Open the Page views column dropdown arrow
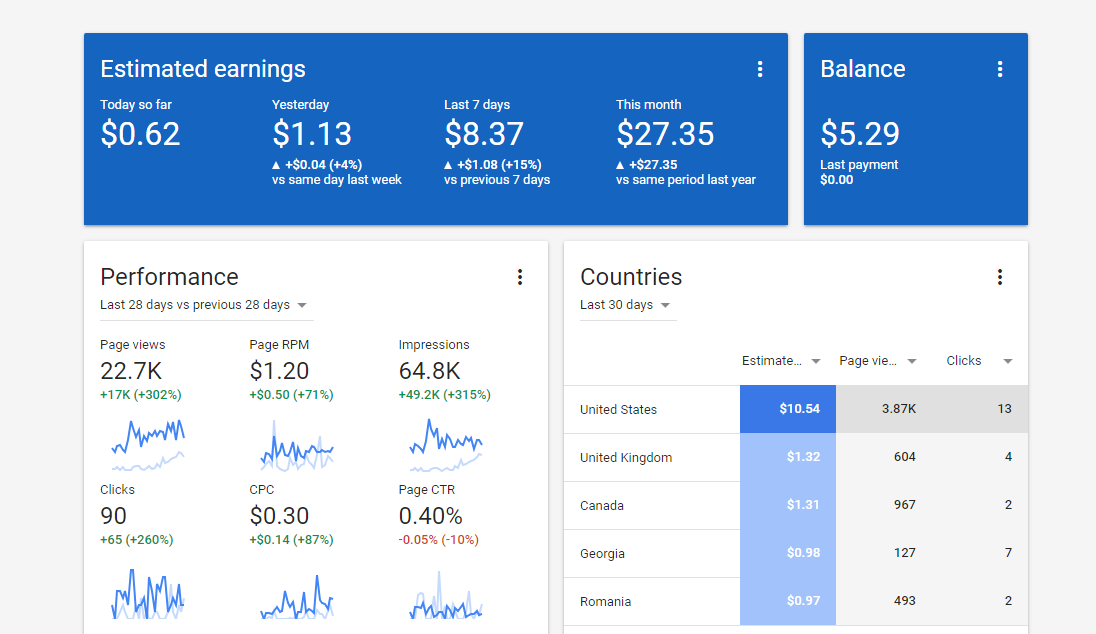 912,361
